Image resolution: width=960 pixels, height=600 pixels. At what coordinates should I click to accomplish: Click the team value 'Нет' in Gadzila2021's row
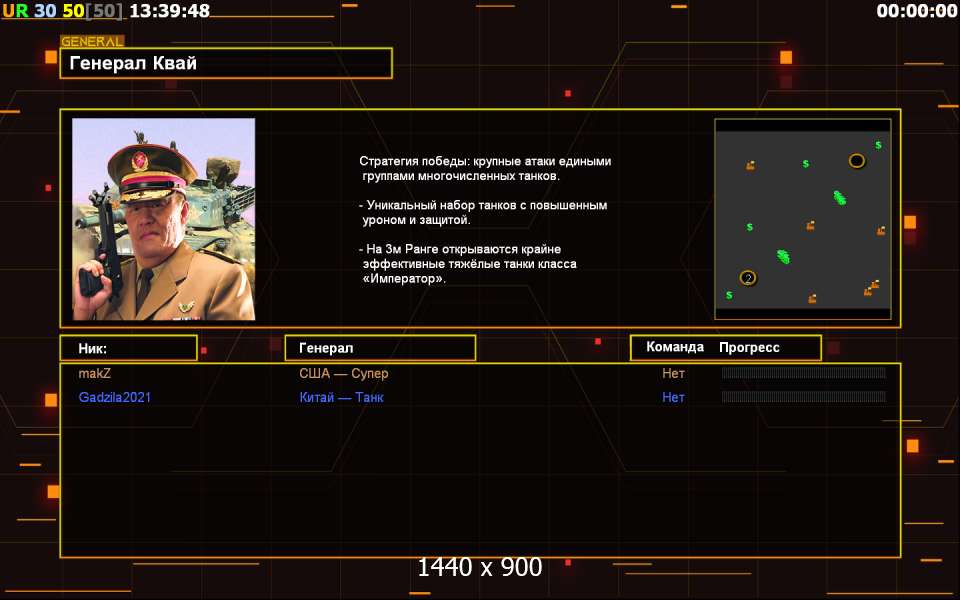coord(673,397)
